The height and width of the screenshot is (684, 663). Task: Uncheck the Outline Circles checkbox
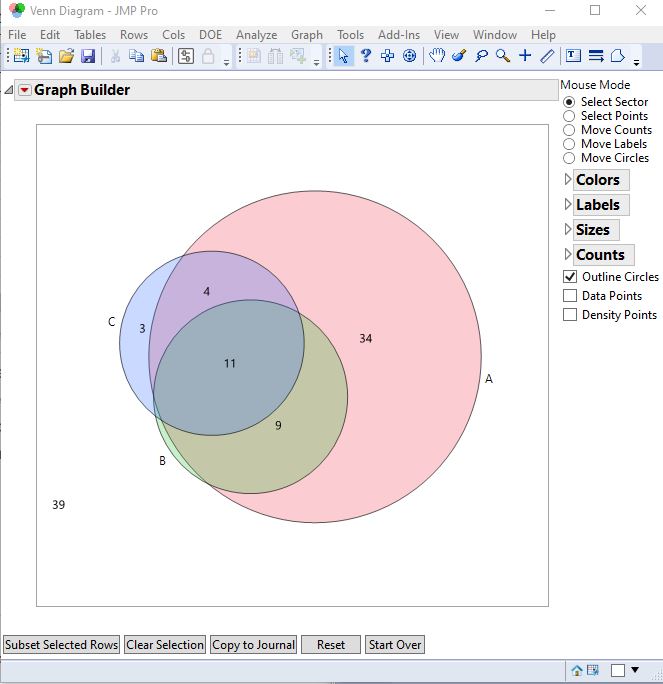click(x=571, y=277)
